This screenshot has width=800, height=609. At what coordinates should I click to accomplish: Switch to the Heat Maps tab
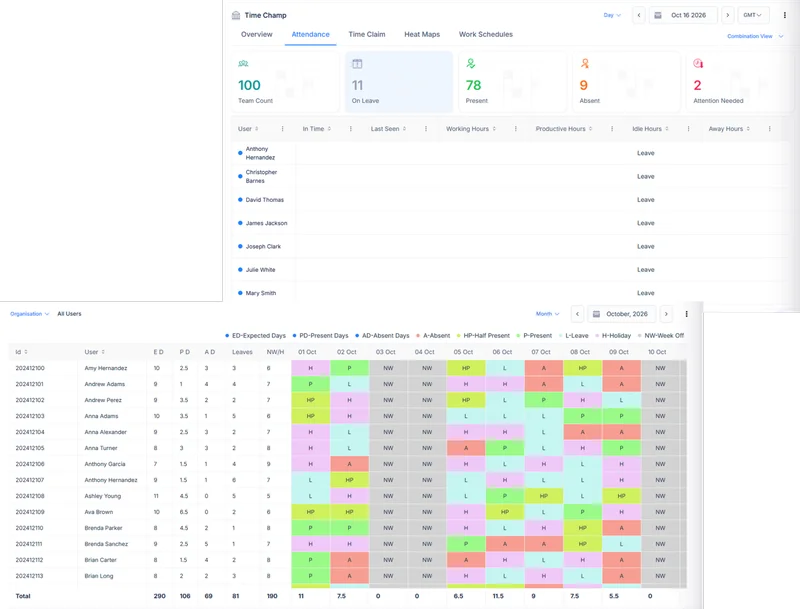tap(422, 35)
